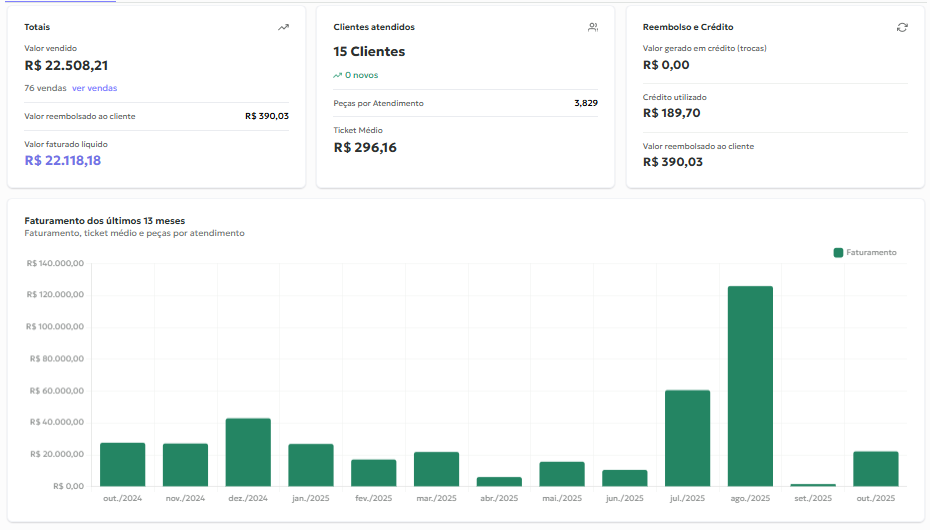Click the Crédito utilizado value R$ 189,70

pos(671,113)
